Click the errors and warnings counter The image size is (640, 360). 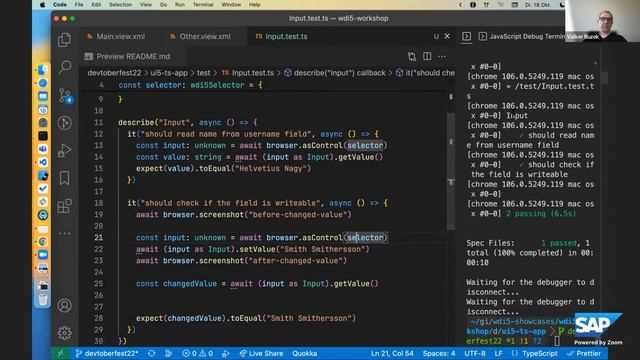198,353
